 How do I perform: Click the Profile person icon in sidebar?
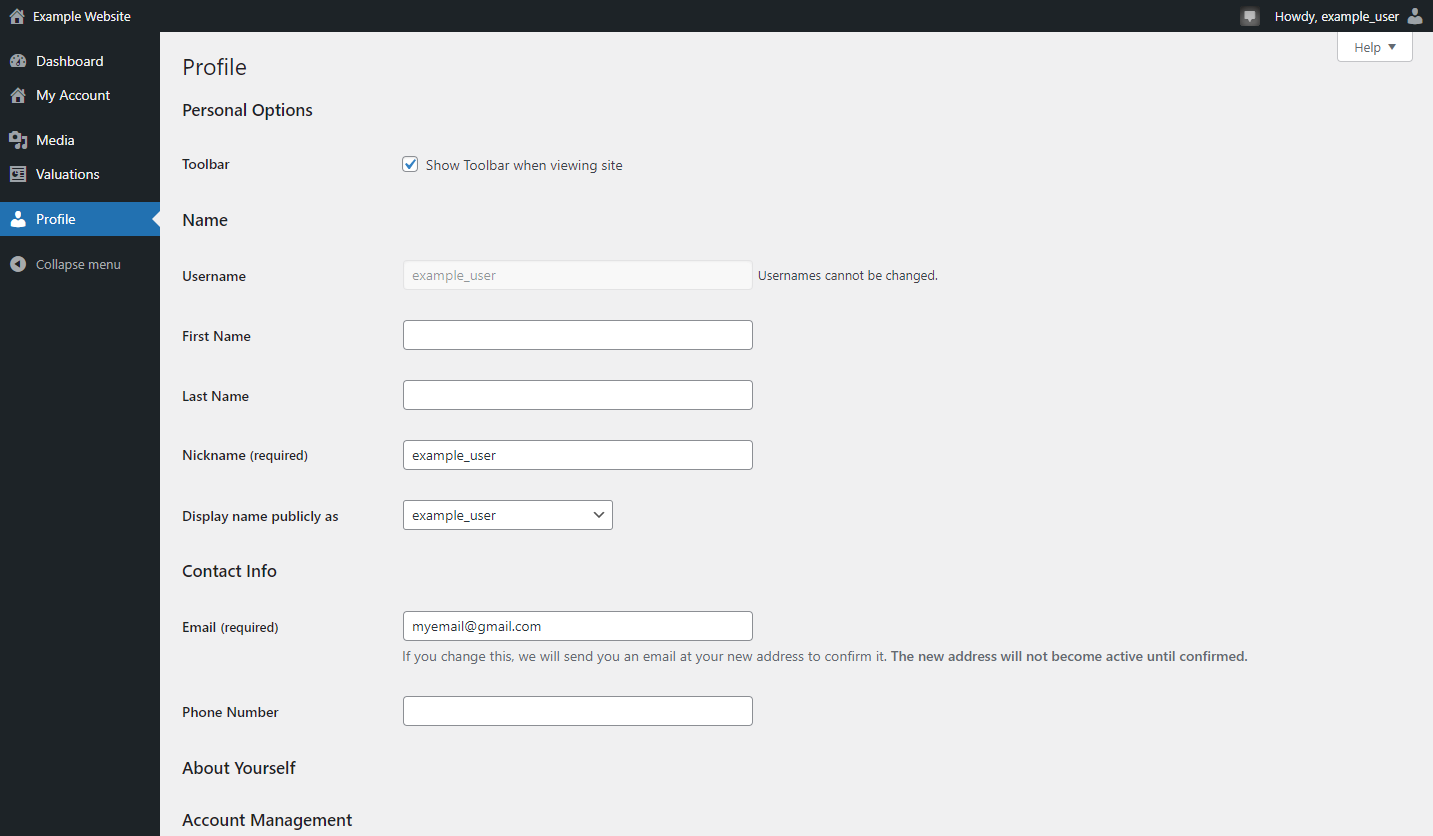click(x=18, y=219)
